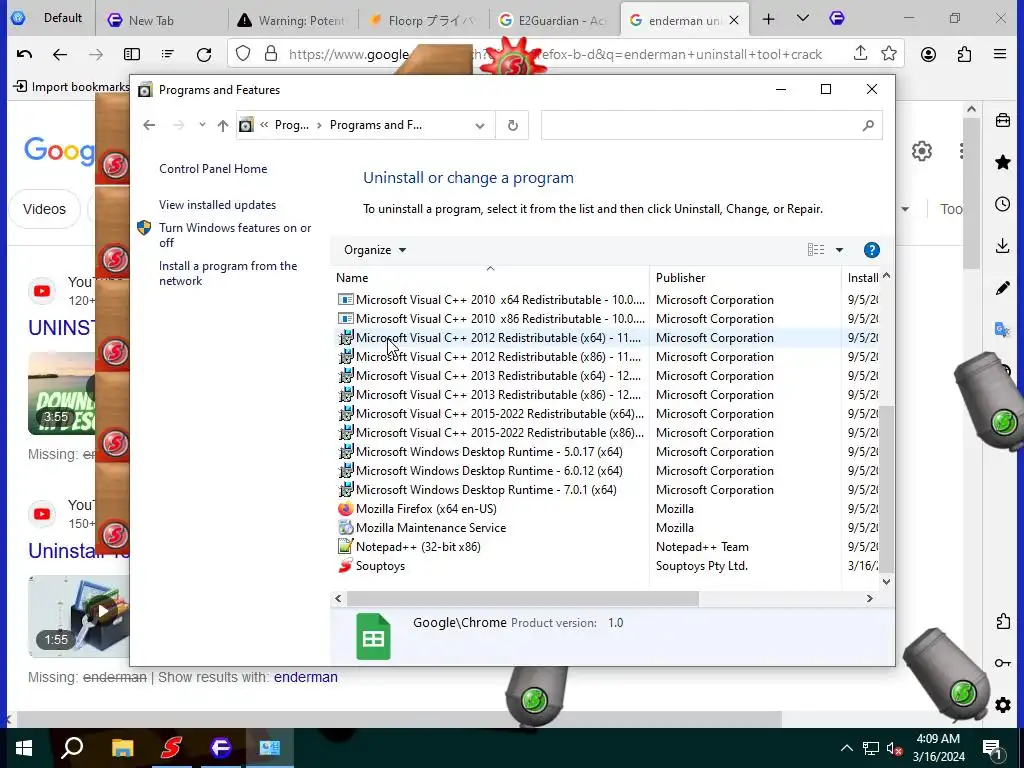The image size is (1024, 768).
Task: Close the enderman uninstall search tab
Action: pyautogui.click(x=734, y=20)
